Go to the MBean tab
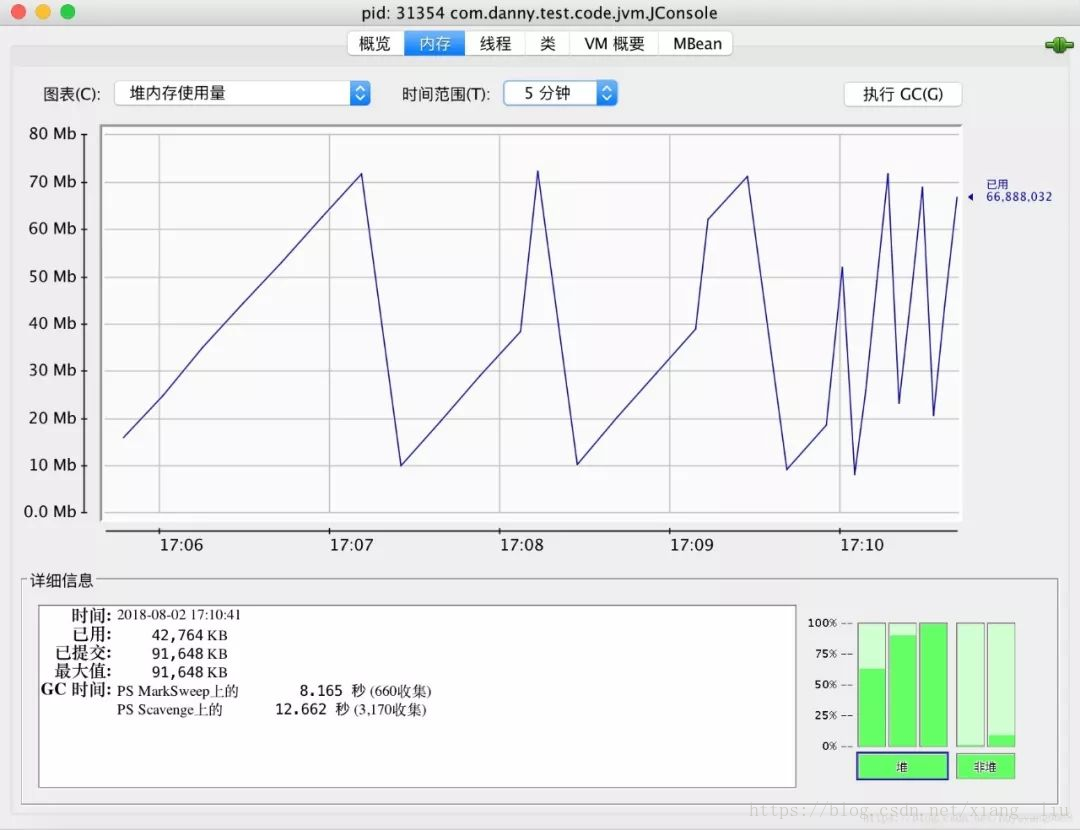The height and width of the screenshot is (830, 1080). click(697, 43)
